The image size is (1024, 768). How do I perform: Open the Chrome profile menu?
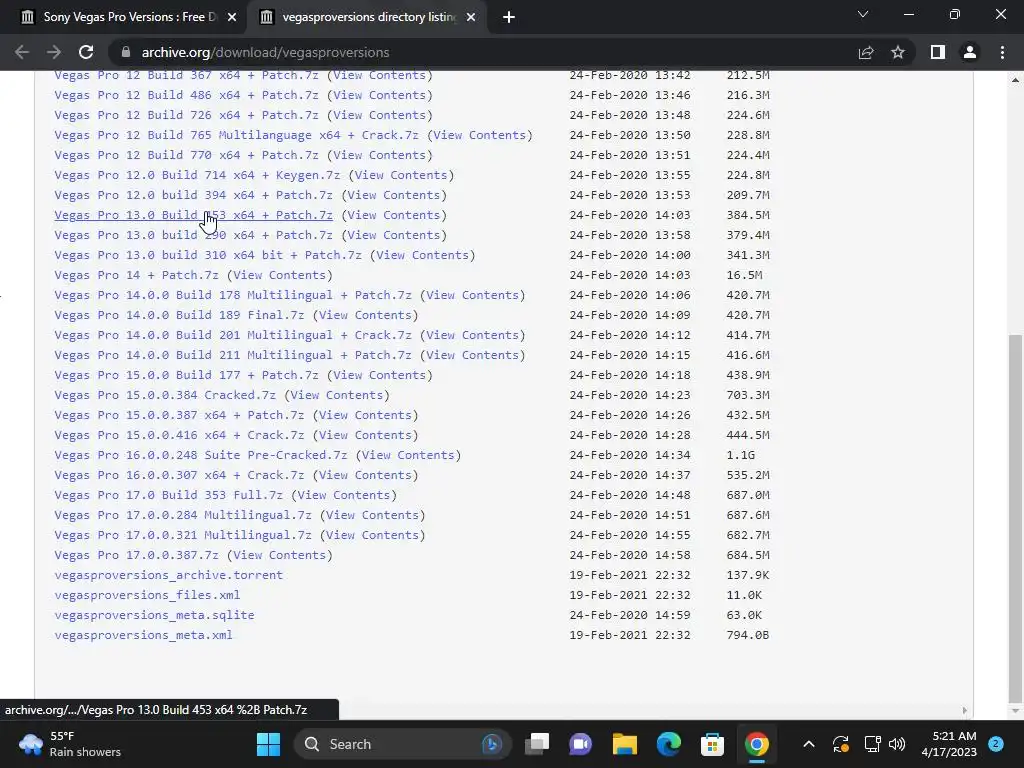click(970, 52)
